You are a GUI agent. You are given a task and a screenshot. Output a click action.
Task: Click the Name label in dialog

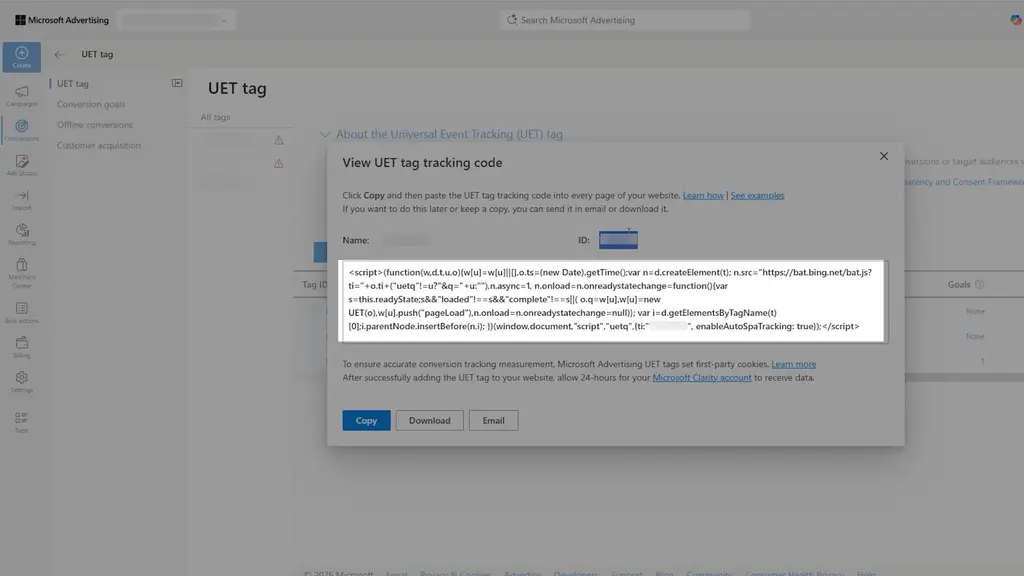(356, 240)
